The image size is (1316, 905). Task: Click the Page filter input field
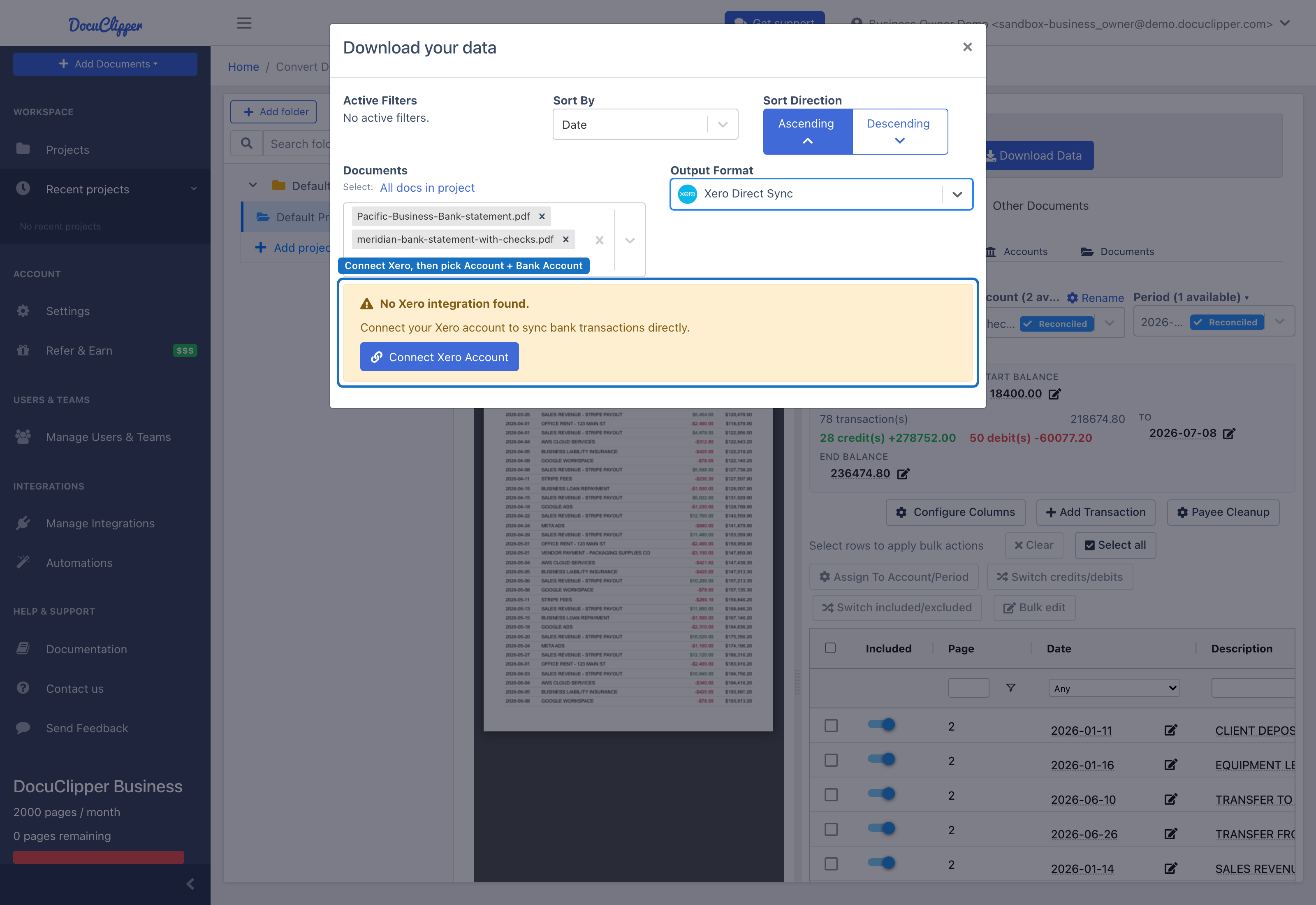tap(968, 688)
